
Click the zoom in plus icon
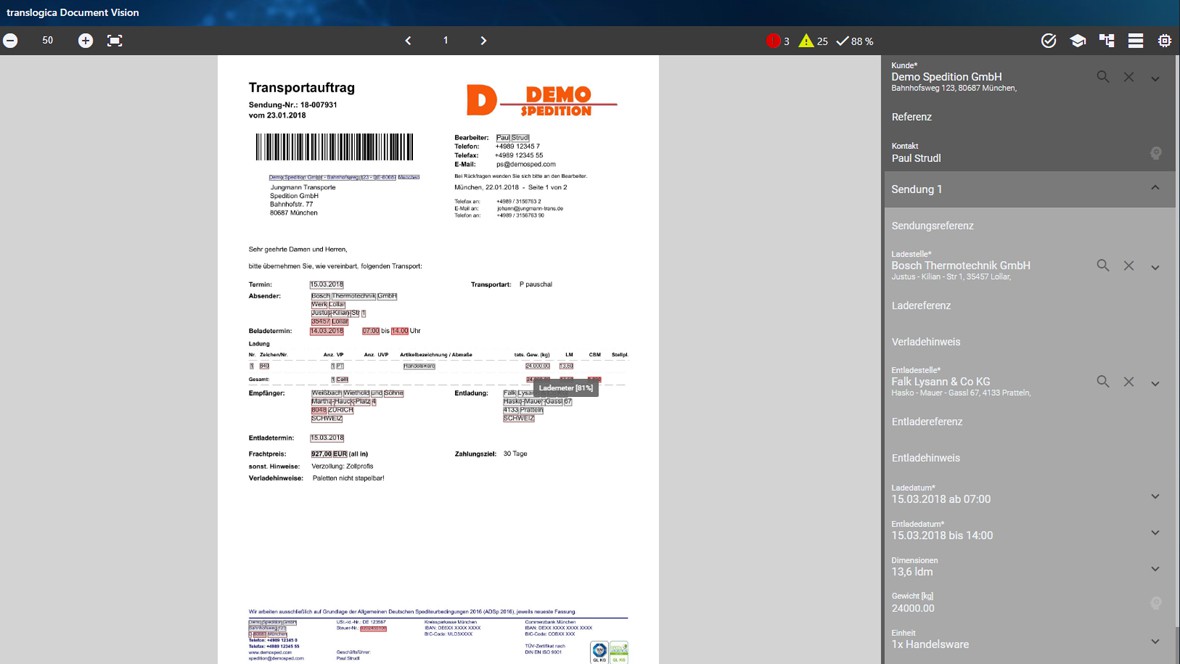click(86, 41)
